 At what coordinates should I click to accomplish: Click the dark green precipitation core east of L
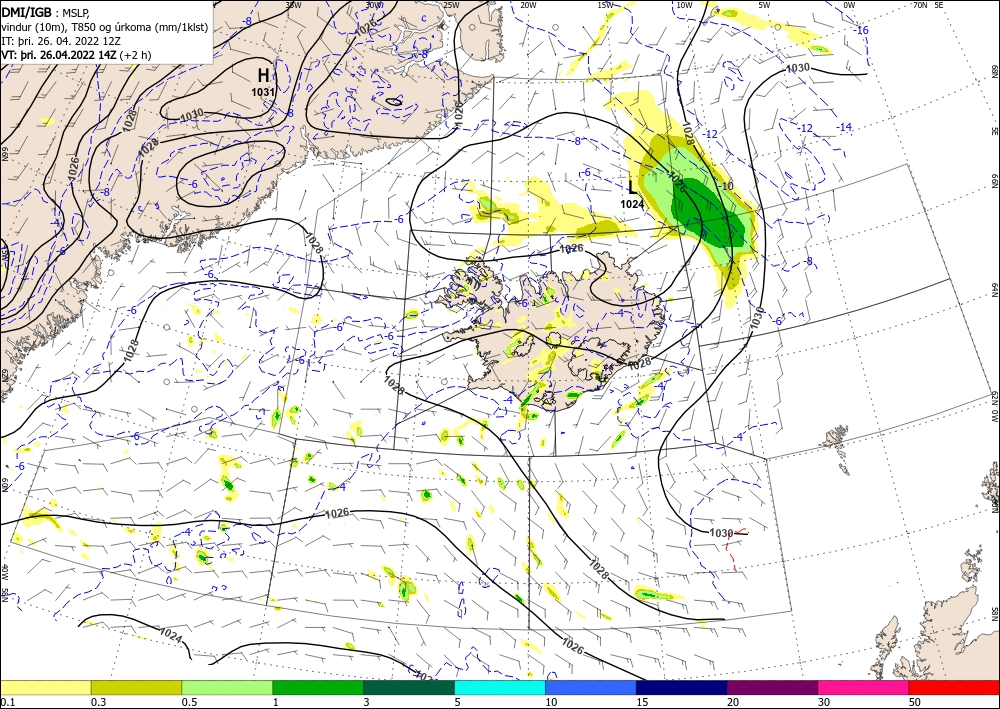[708, 215]
